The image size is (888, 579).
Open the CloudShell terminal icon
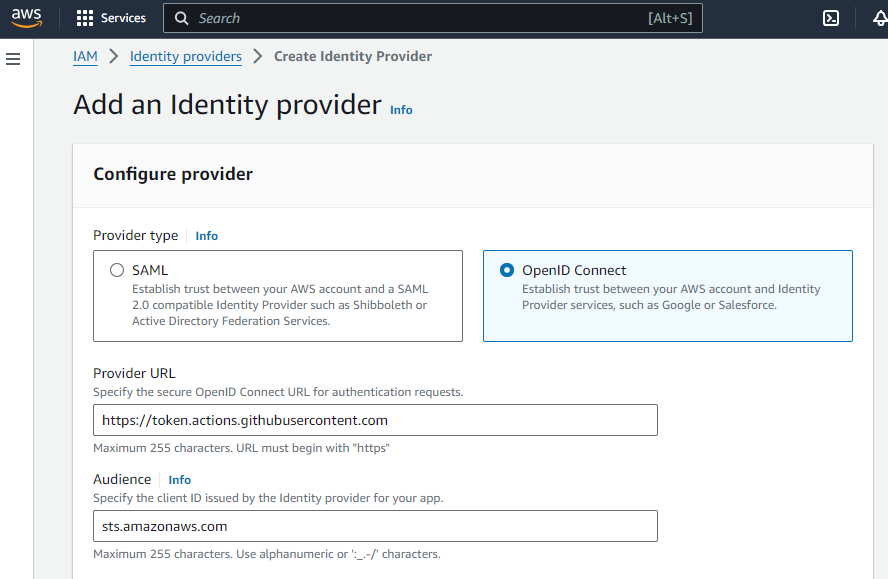coord(830,18)
